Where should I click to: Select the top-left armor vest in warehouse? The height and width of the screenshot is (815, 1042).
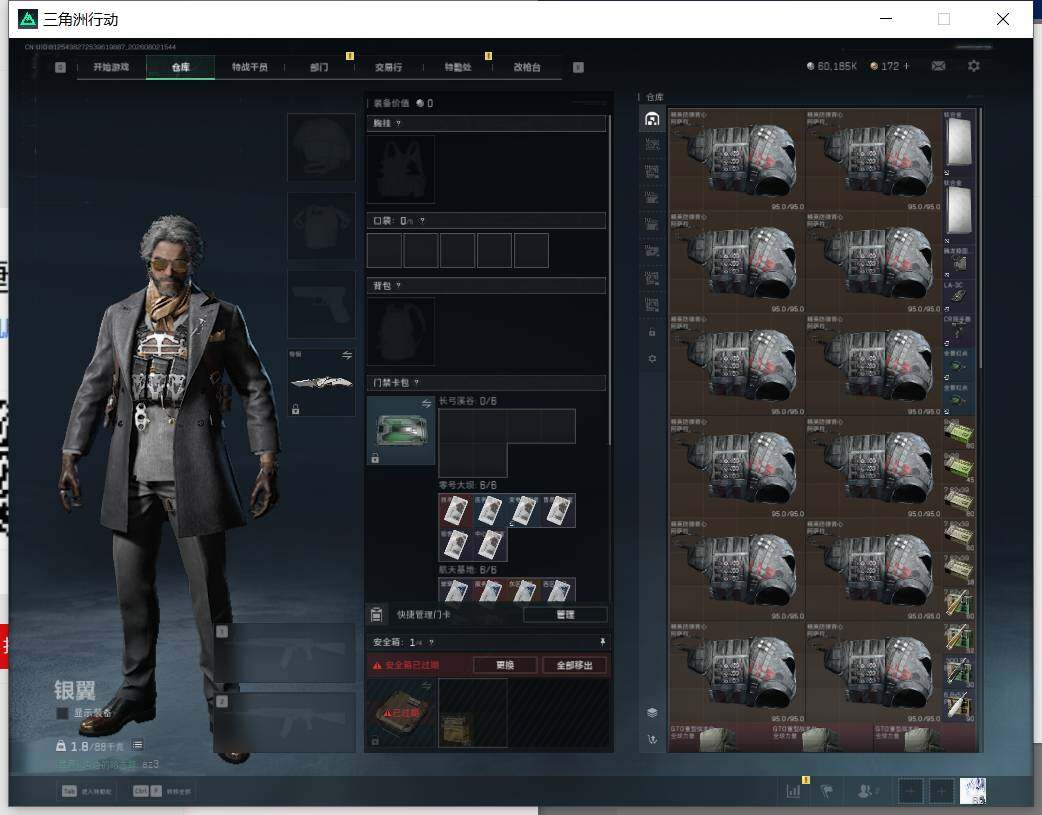coord(737,160)
